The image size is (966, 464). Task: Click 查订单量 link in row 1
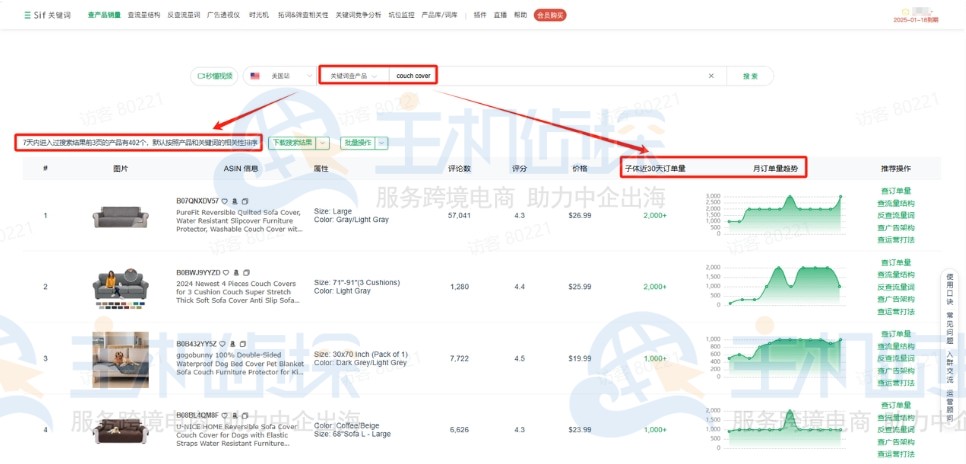click(x=896, y=191)
